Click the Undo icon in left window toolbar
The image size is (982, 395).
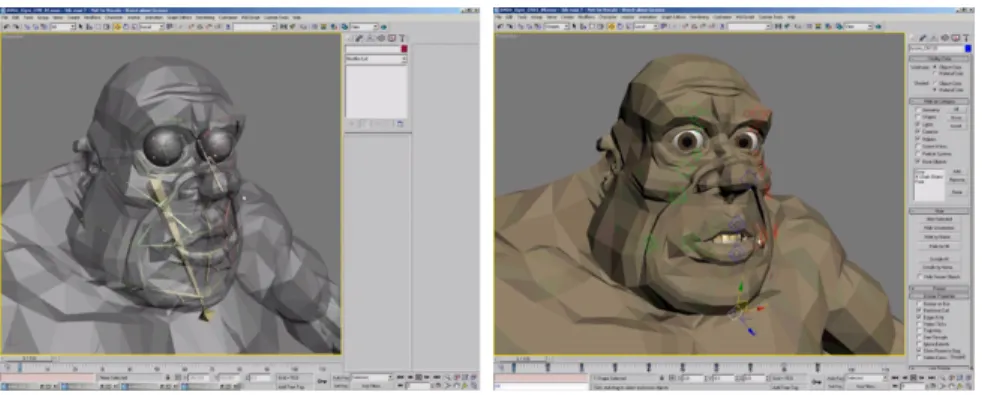[x=6, y=27]
